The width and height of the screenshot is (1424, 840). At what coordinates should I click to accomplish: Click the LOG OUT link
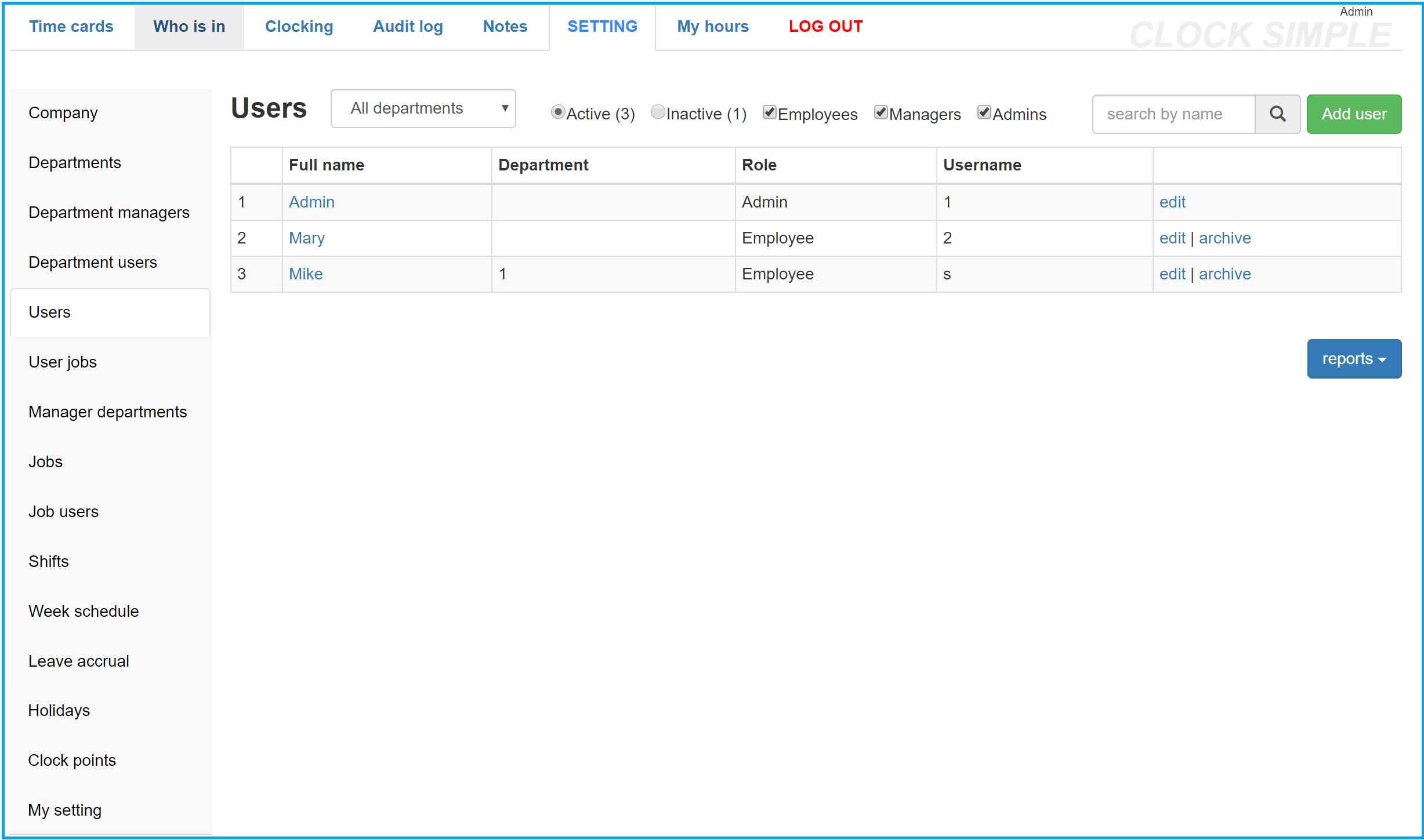coord(825,27)
